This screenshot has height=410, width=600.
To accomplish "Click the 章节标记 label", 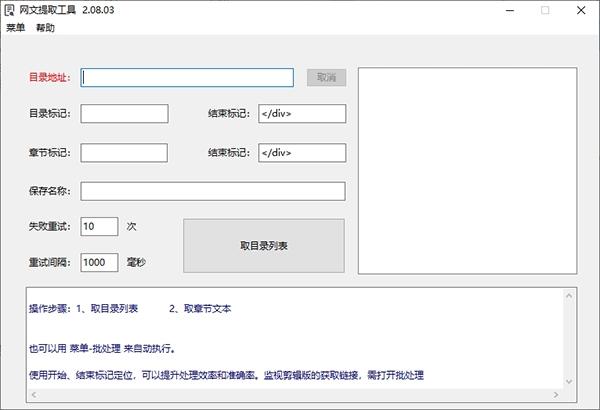I will pos(50,153).
